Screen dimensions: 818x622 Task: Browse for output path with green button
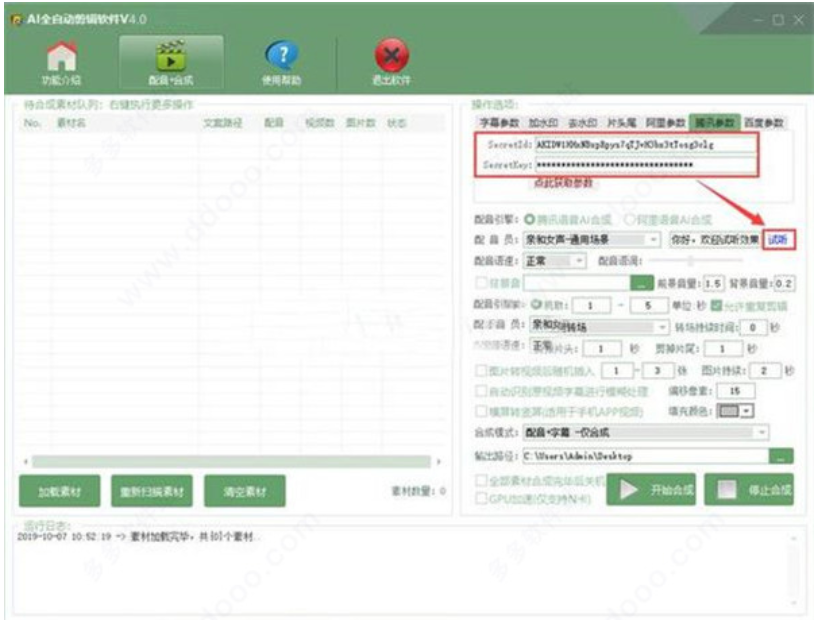pyautogui.click(x=781, y=456)
